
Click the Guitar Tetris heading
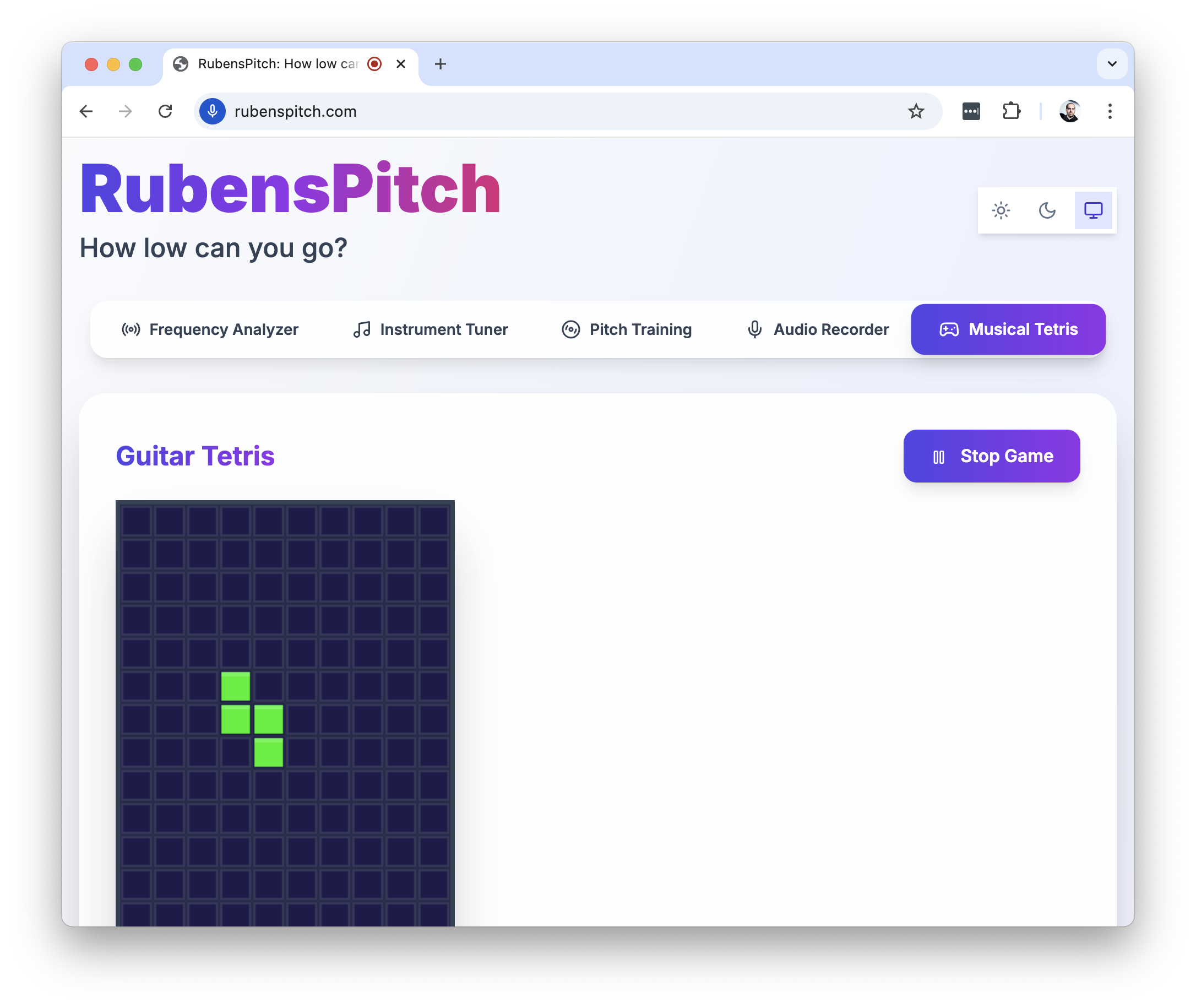[195, 456]
